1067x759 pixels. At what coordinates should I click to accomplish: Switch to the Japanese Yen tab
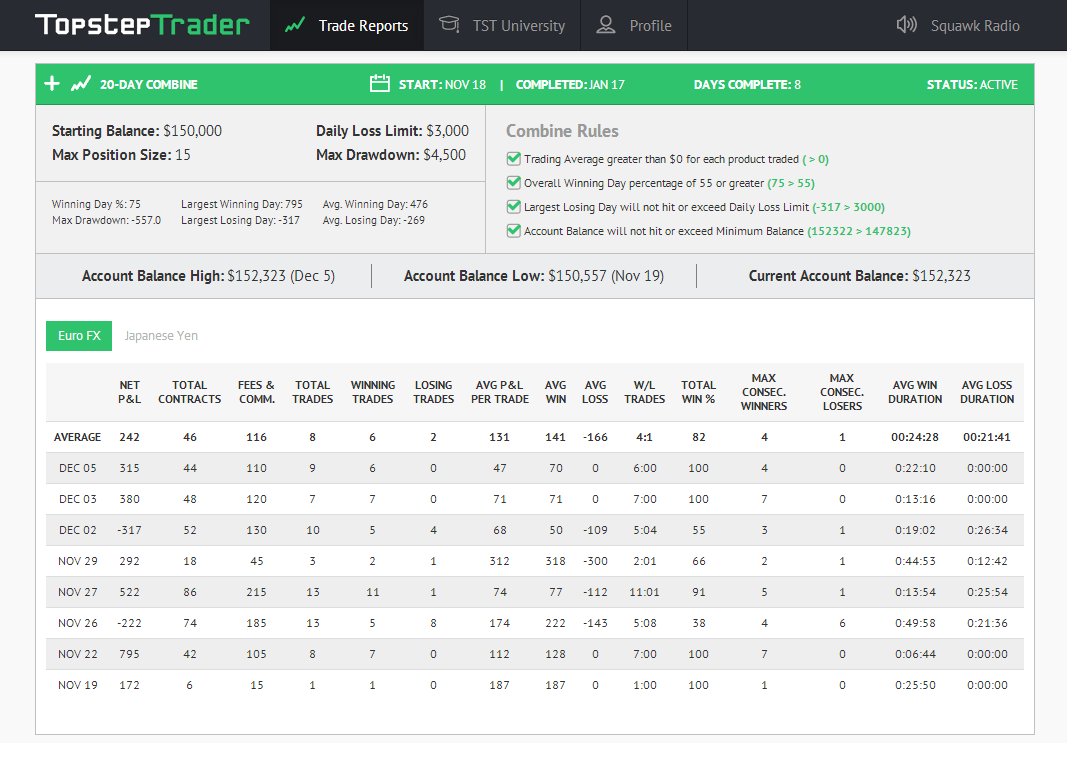(x=161, y=336)
